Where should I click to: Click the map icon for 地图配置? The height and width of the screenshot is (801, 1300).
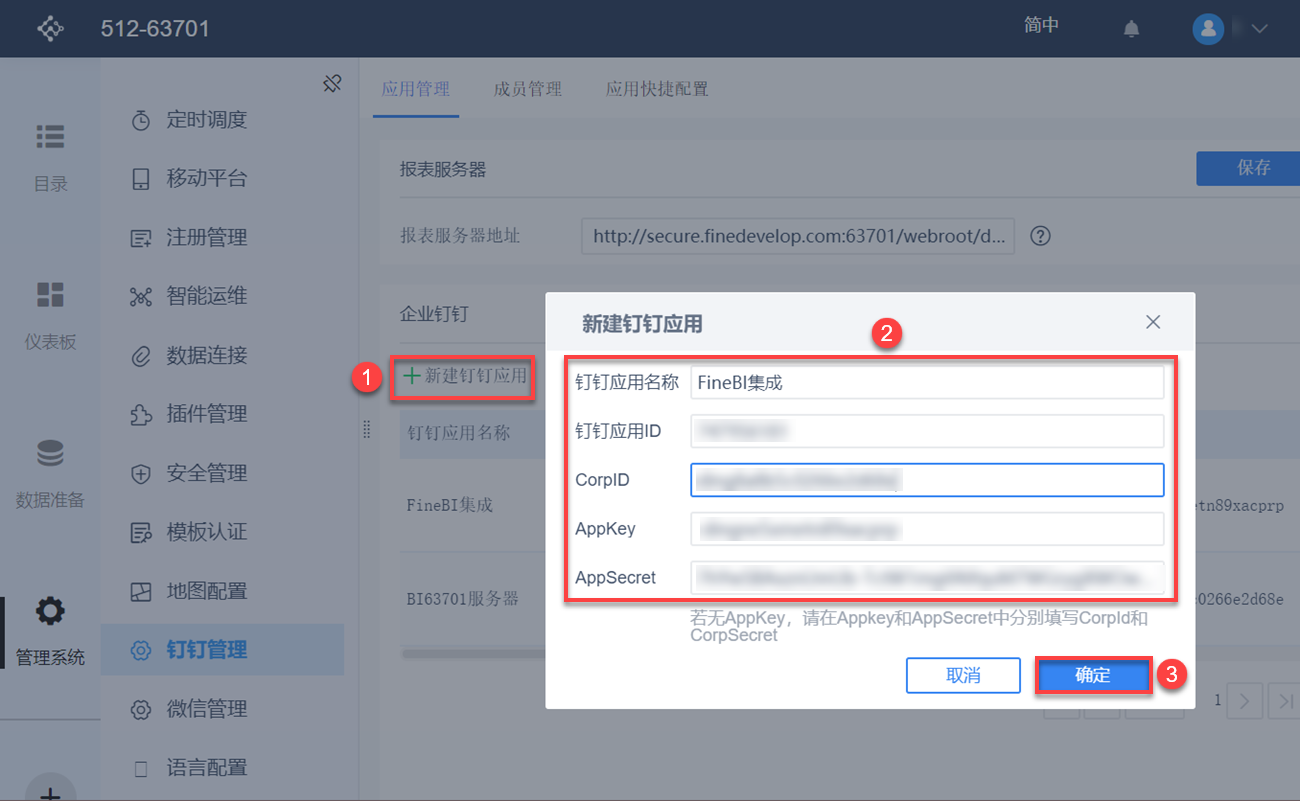141,592
